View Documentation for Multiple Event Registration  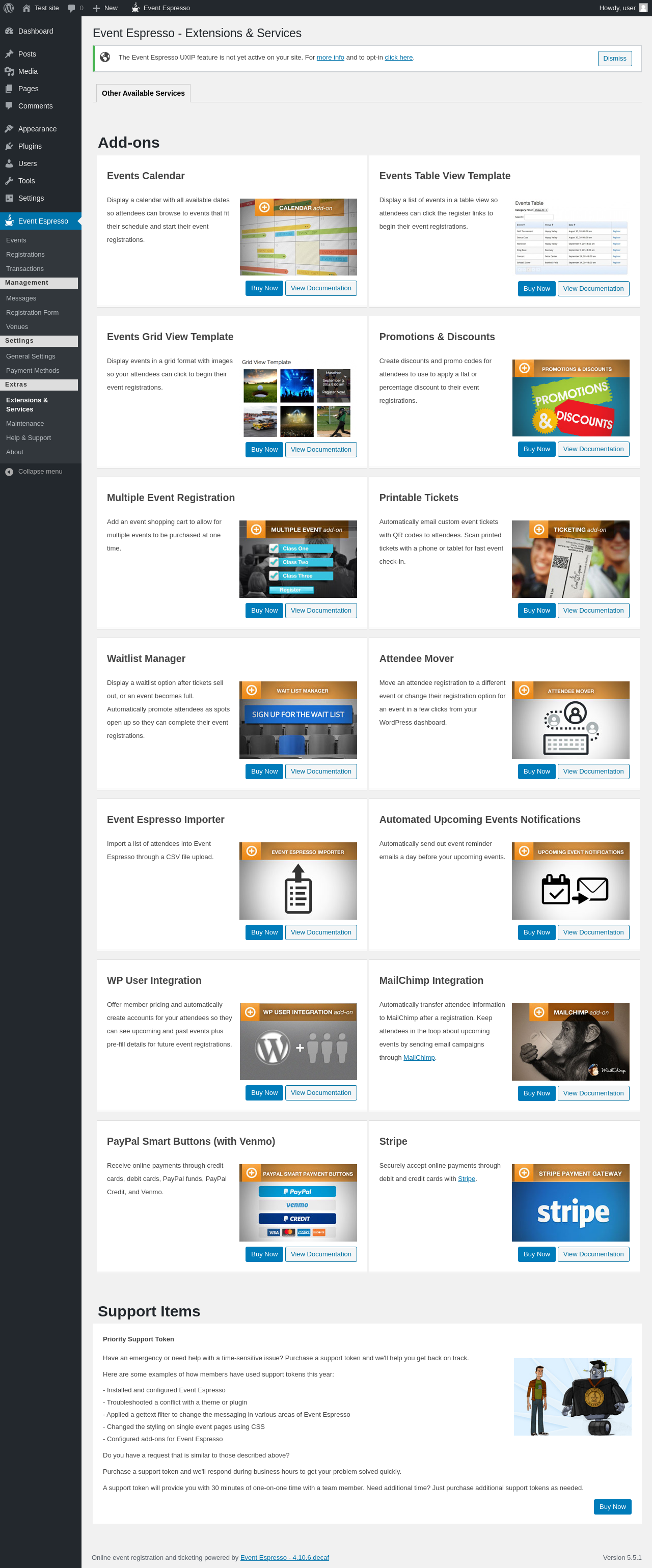(321, 611)
